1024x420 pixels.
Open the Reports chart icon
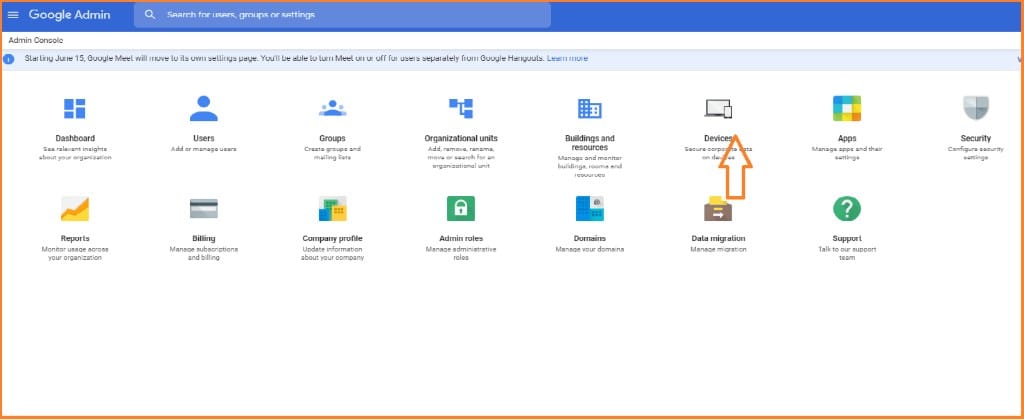coord(75,208)
